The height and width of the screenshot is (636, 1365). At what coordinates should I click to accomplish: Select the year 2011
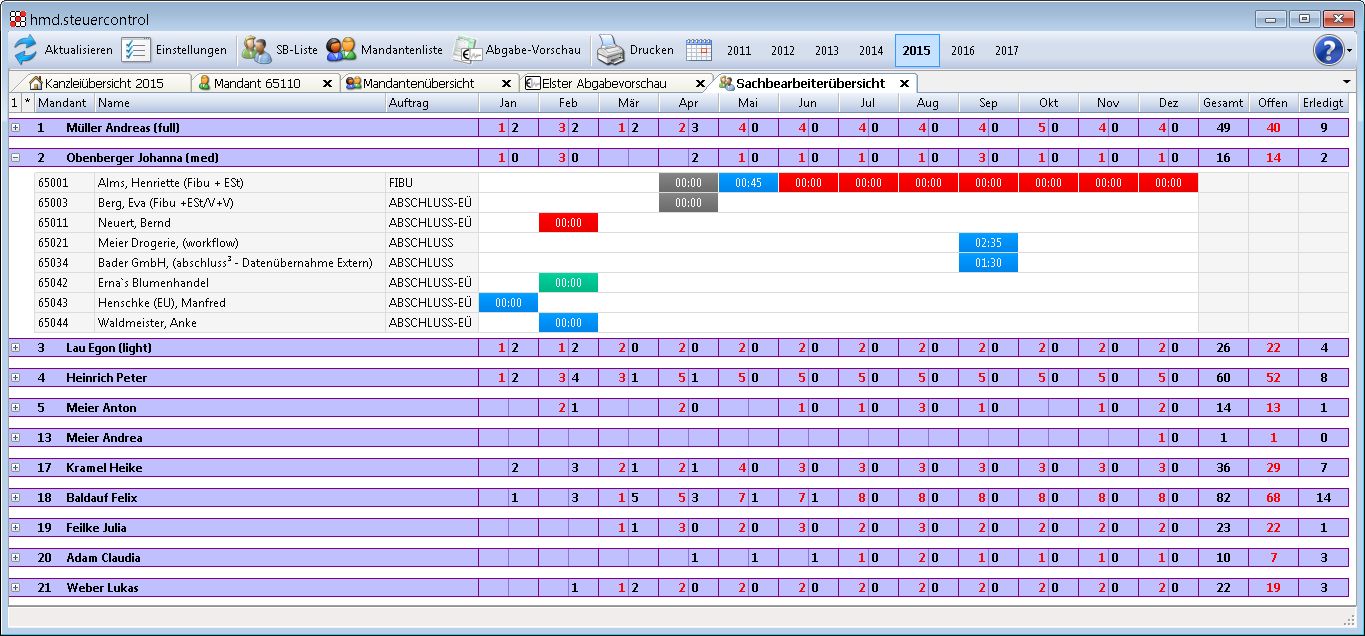point(738,50)
